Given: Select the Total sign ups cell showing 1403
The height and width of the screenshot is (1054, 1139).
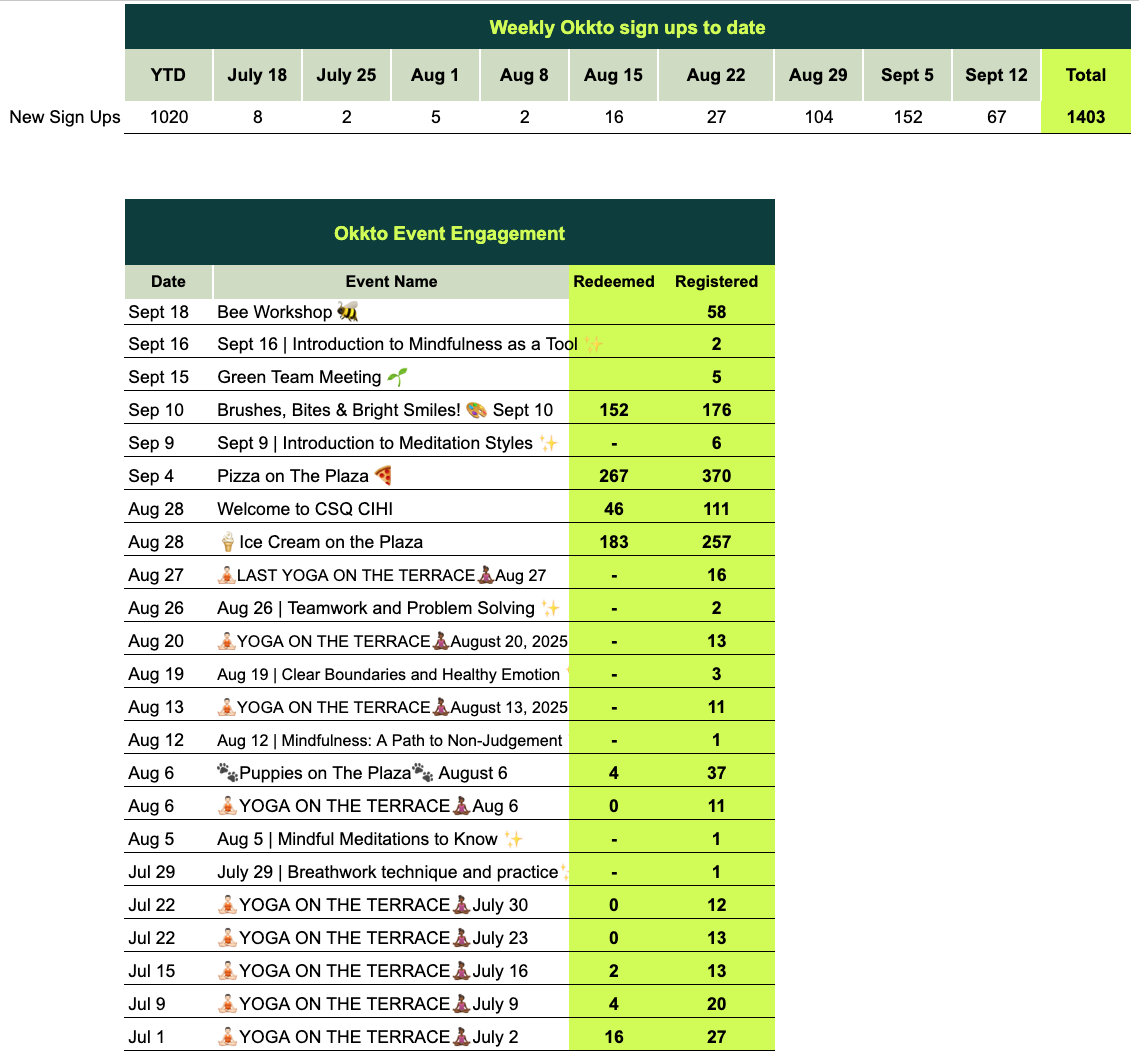Looking at the screenshot, I should pyautogui.click(x=1085, y=117).
